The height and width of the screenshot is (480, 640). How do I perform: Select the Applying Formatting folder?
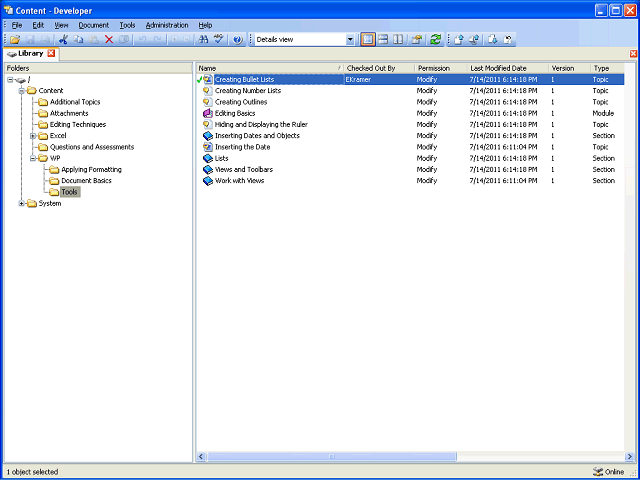click(91, 169)
